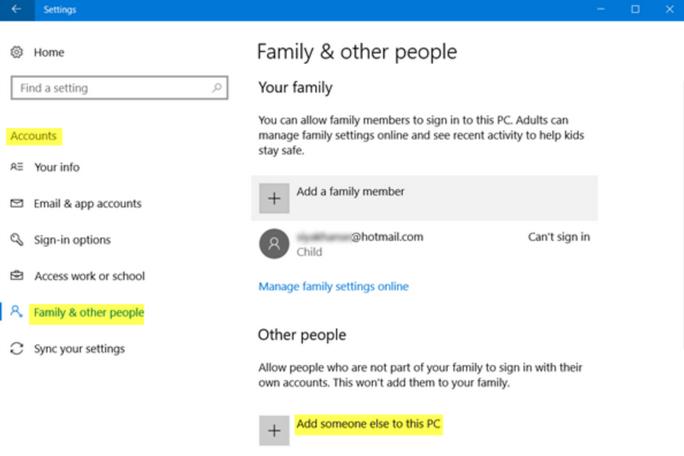Click the Your info sidebar icon
684x456 pixels.
click(x=16, y=167)
